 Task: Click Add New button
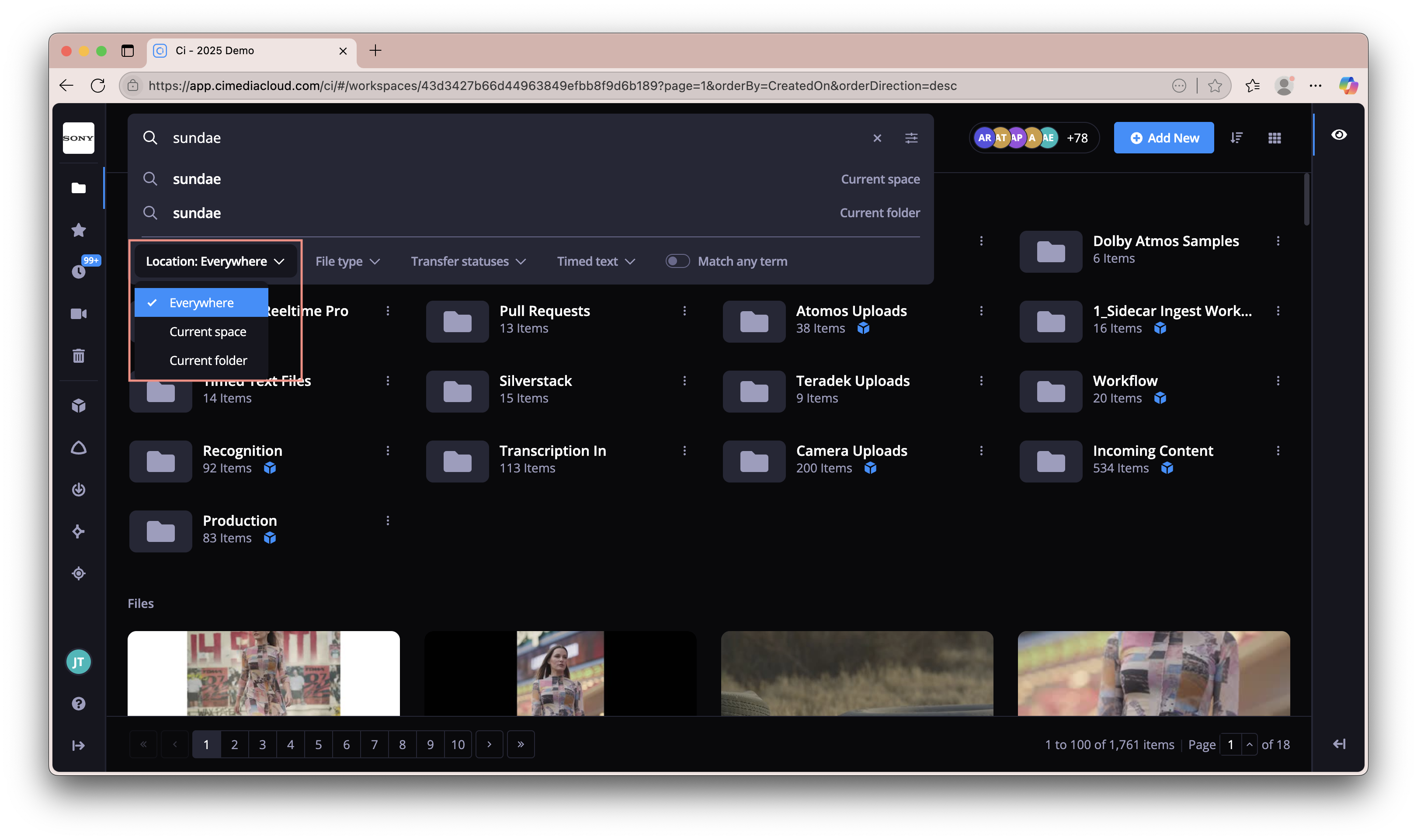[1164, 138]
